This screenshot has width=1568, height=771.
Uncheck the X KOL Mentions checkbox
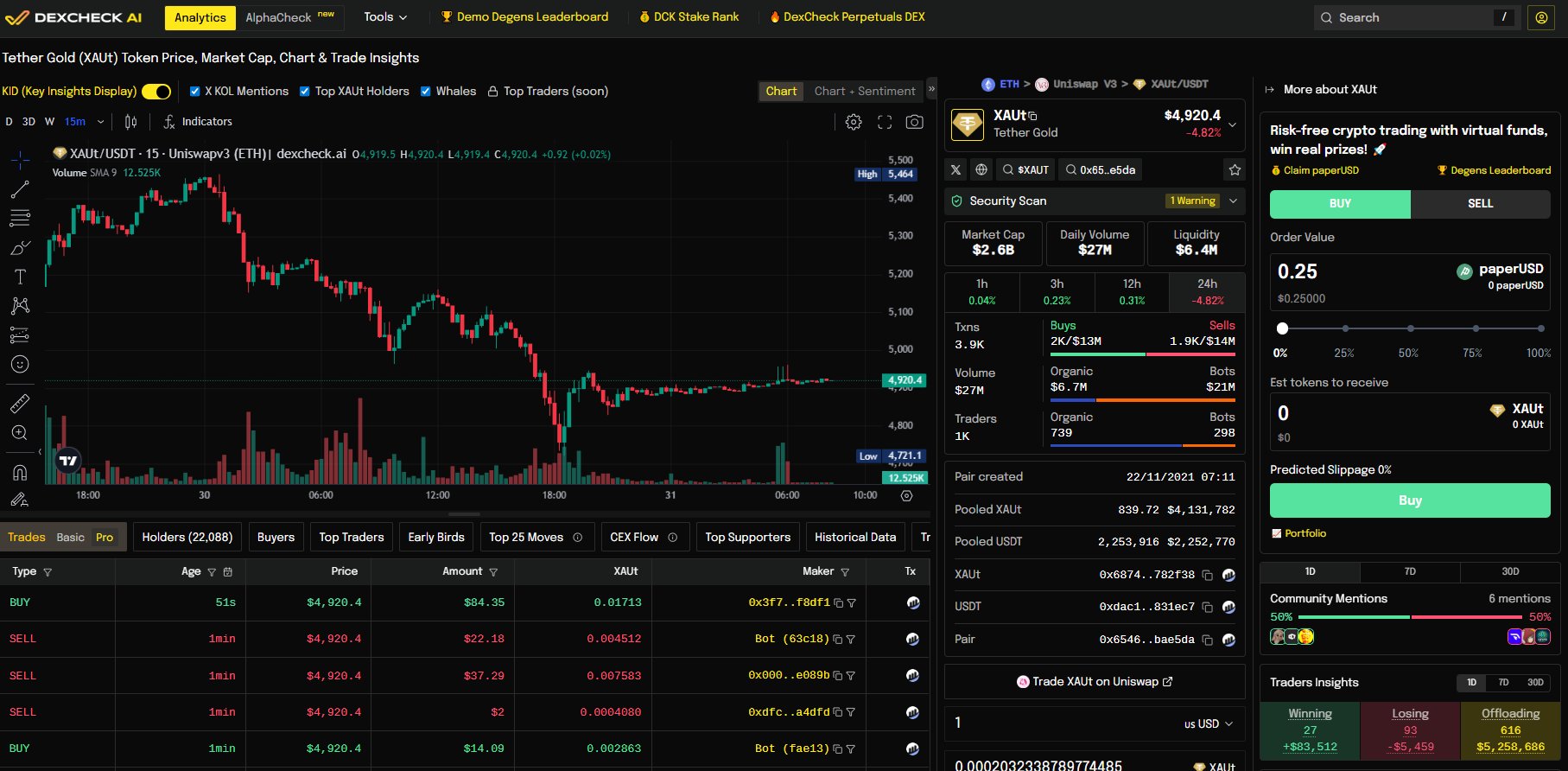[x=195, y=92]
